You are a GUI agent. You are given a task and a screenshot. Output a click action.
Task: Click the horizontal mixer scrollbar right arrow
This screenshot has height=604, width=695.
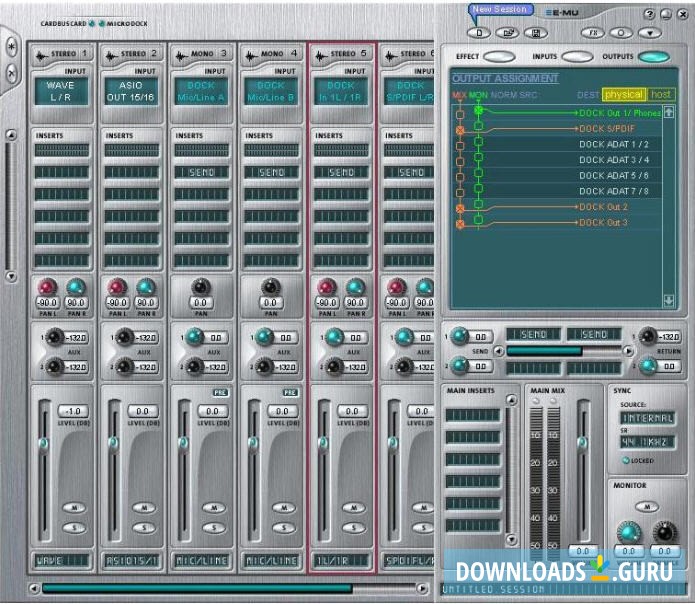click(423, 588)
